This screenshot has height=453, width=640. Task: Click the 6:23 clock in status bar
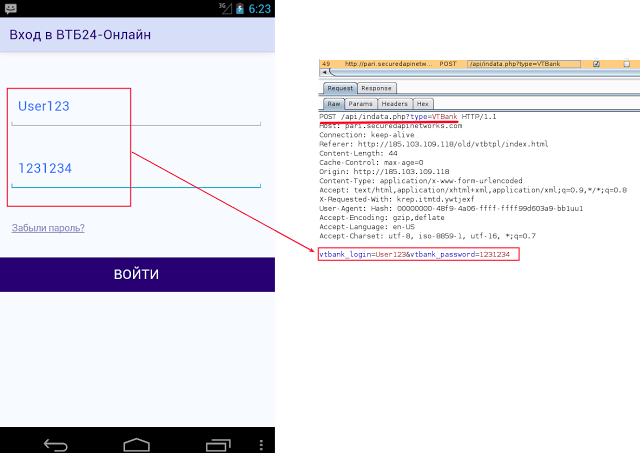261,9
